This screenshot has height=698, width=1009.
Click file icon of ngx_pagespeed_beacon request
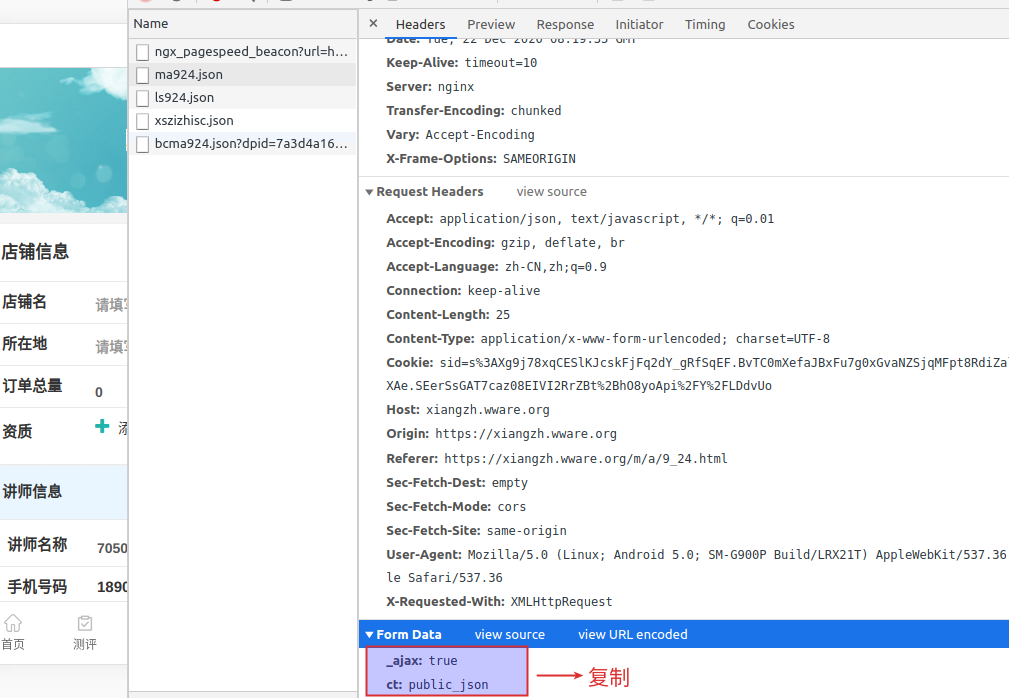tap(143, 51)
